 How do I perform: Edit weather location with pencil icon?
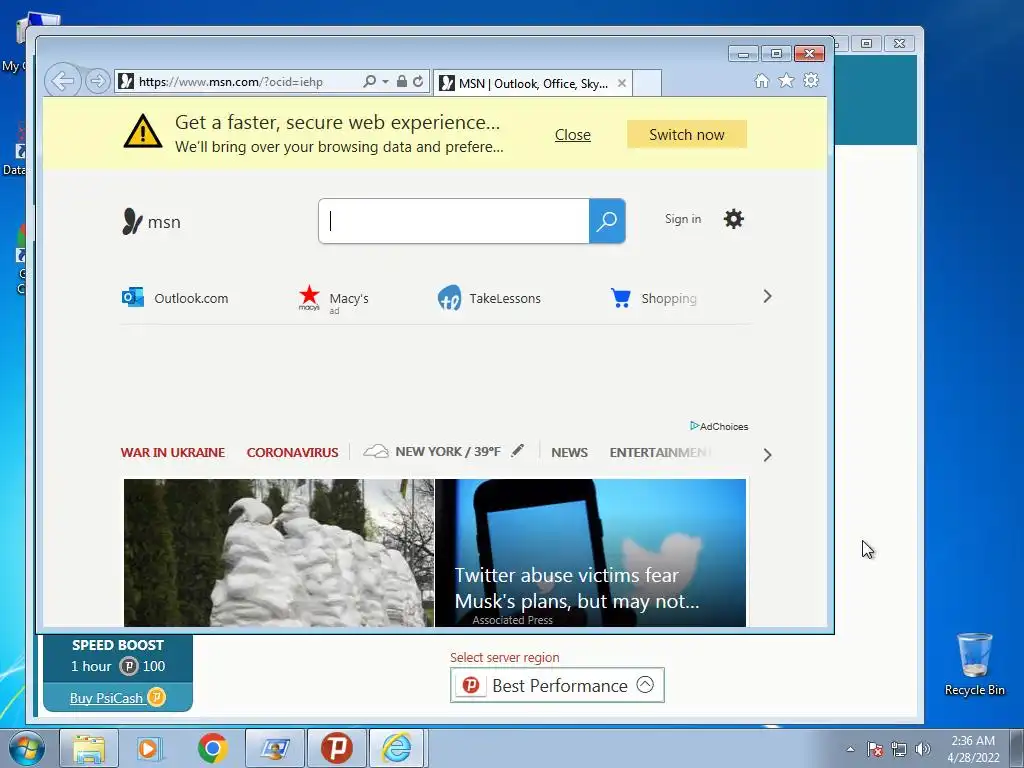[517, 450]
